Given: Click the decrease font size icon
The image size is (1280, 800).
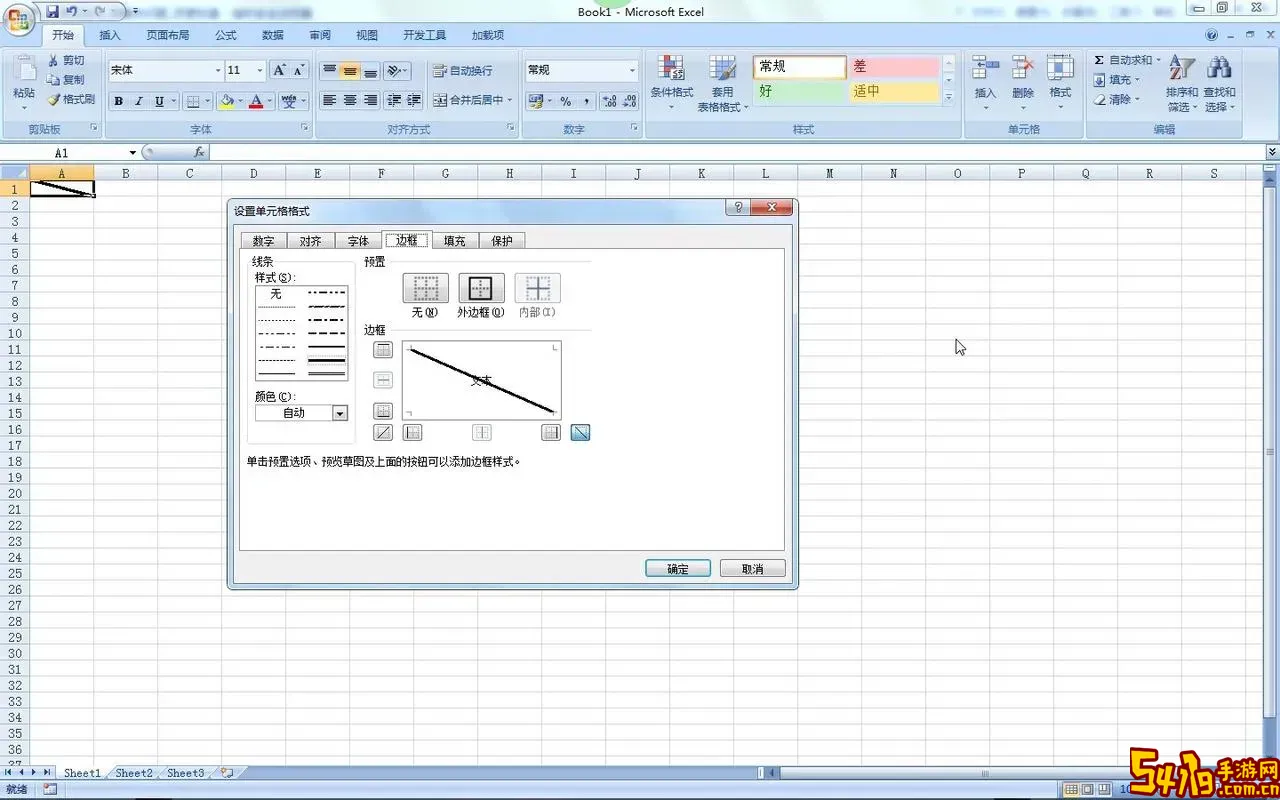Looking at the screenshot, I should coord(298,70).
